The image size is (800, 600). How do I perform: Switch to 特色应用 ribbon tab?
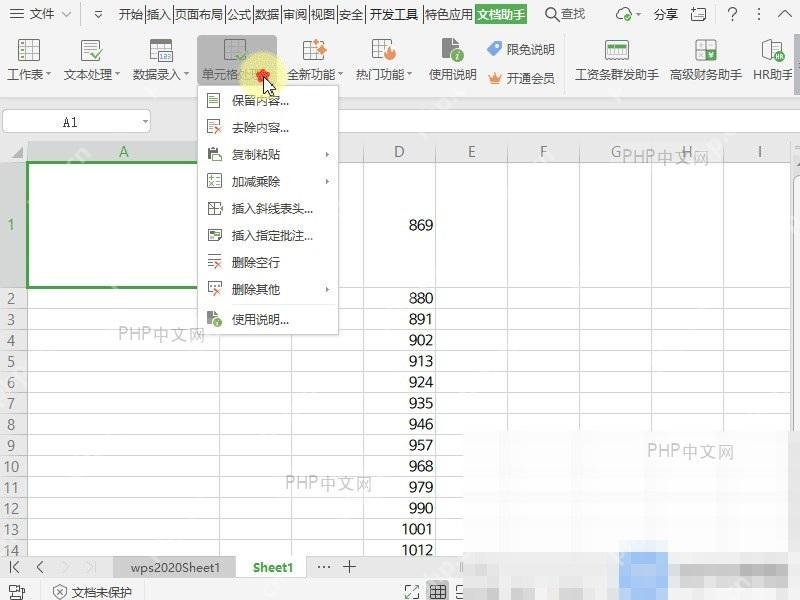click(x=448, y=14)
